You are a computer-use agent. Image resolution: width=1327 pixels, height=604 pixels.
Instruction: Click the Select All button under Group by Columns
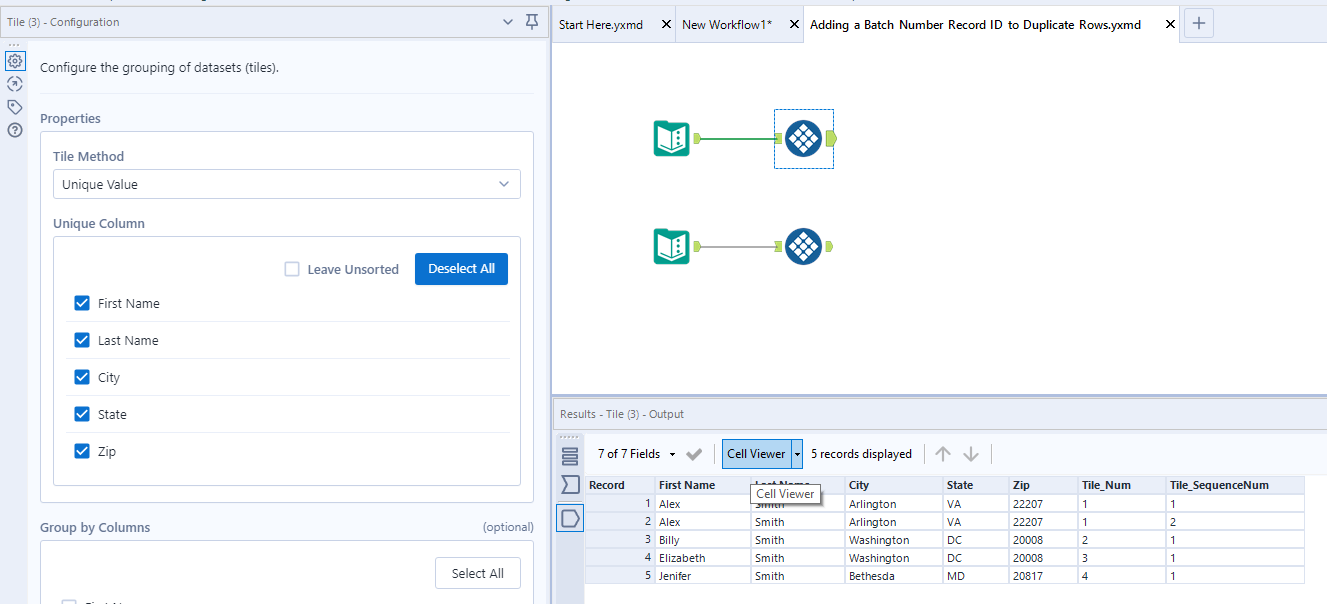(x=477, y=572)
